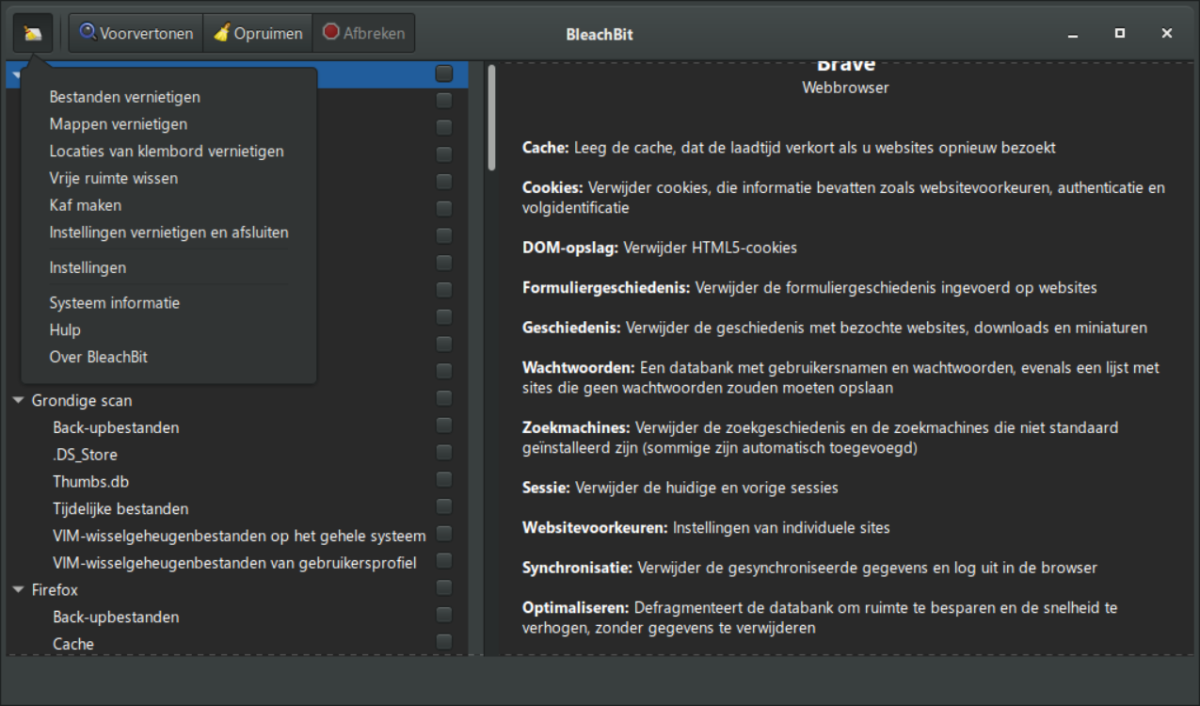1200x706 pixels.
Task: Click Kaf maken menu item
Action: click(85, 205)
